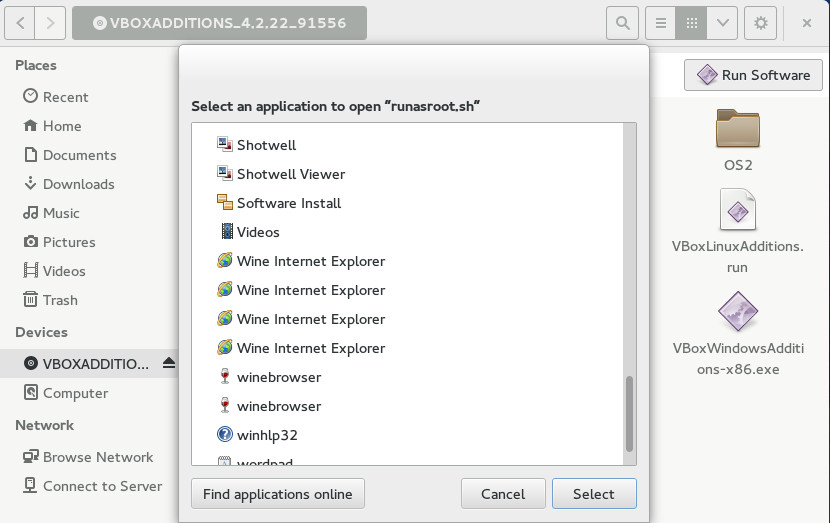Open Videos in the Places sidebar
830x523 pixels.
click(x=89, y=271)
